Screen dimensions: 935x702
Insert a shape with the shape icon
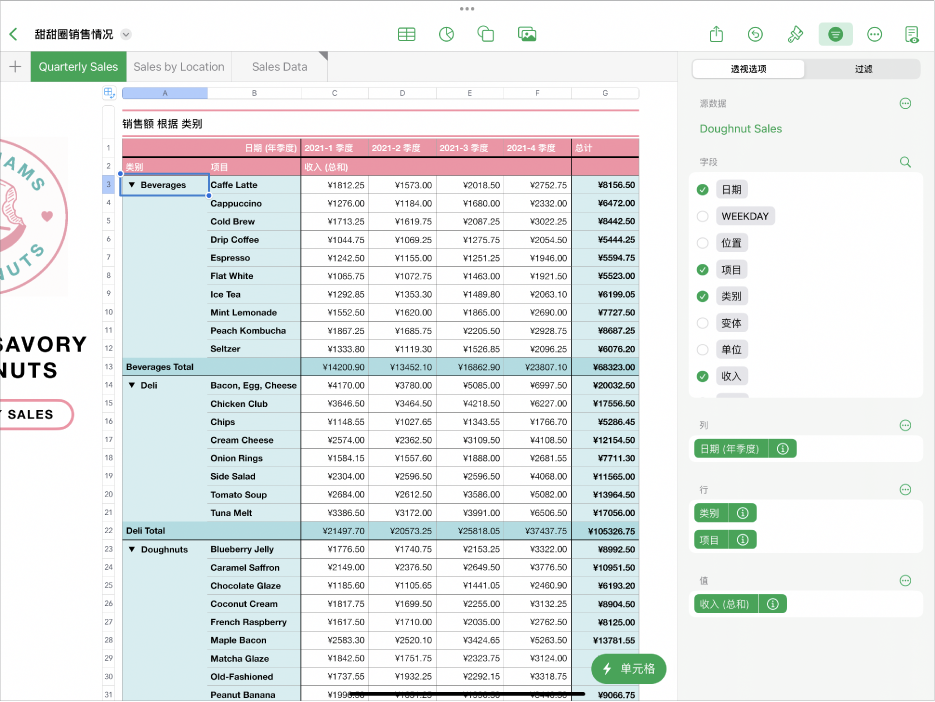coord(486,35)
